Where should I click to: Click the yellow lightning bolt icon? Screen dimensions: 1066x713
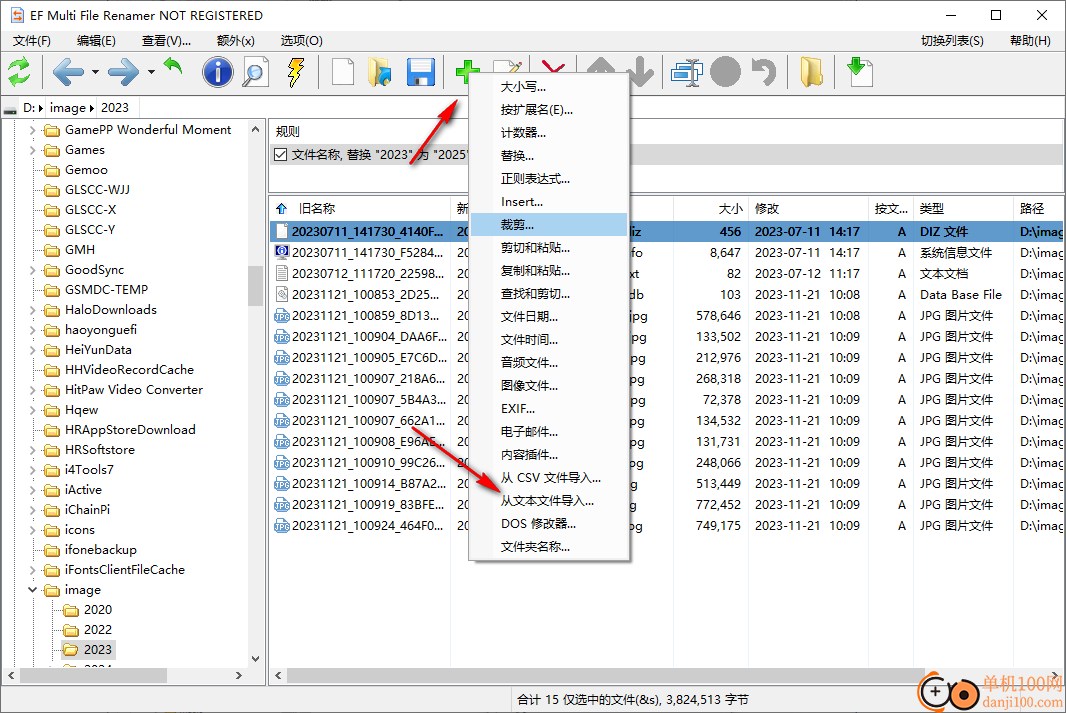click(296, 72)
